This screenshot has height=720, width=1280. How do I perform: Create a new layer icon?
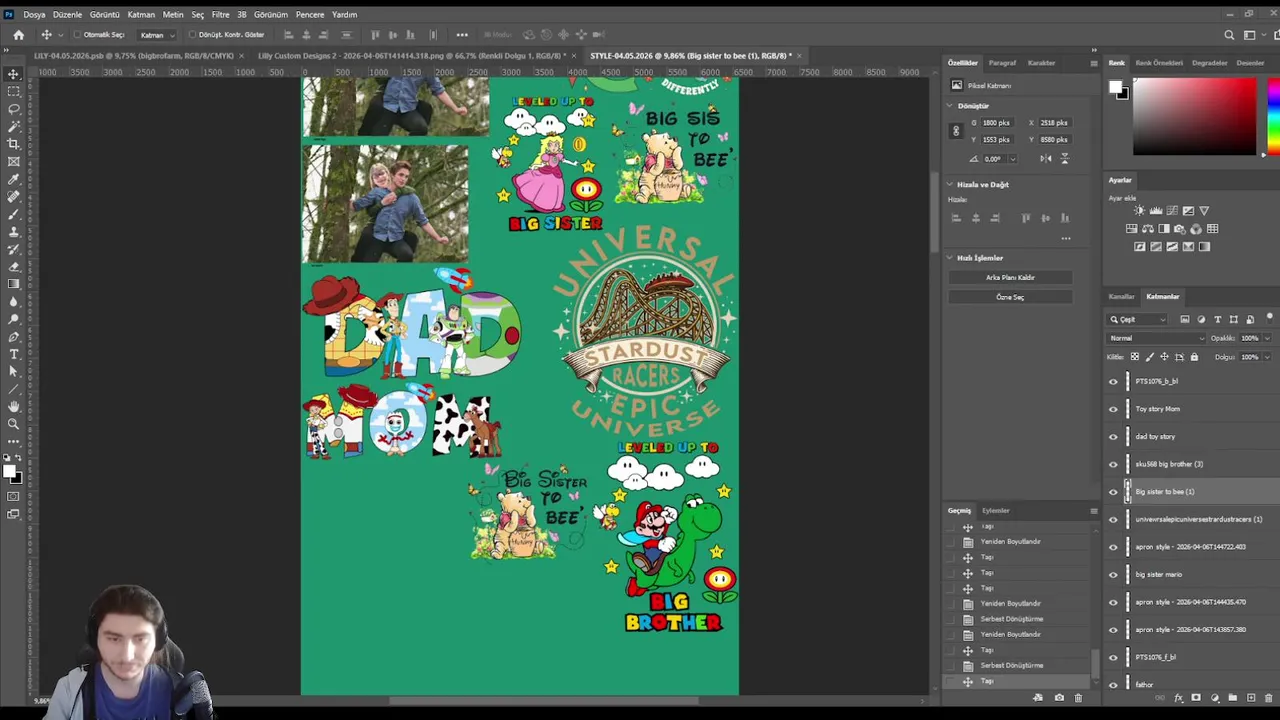coord(1250,698)
